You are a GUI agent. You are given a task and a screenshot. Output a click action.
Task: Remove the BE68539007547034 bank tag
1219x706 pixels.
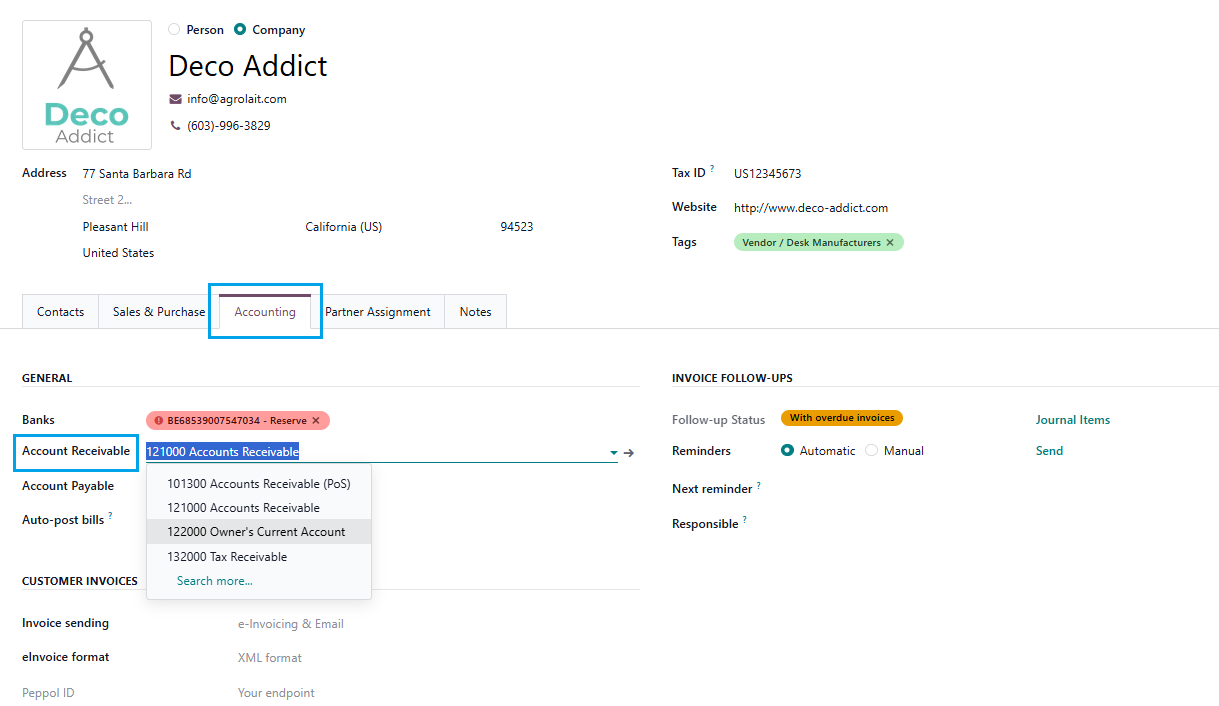316,421
